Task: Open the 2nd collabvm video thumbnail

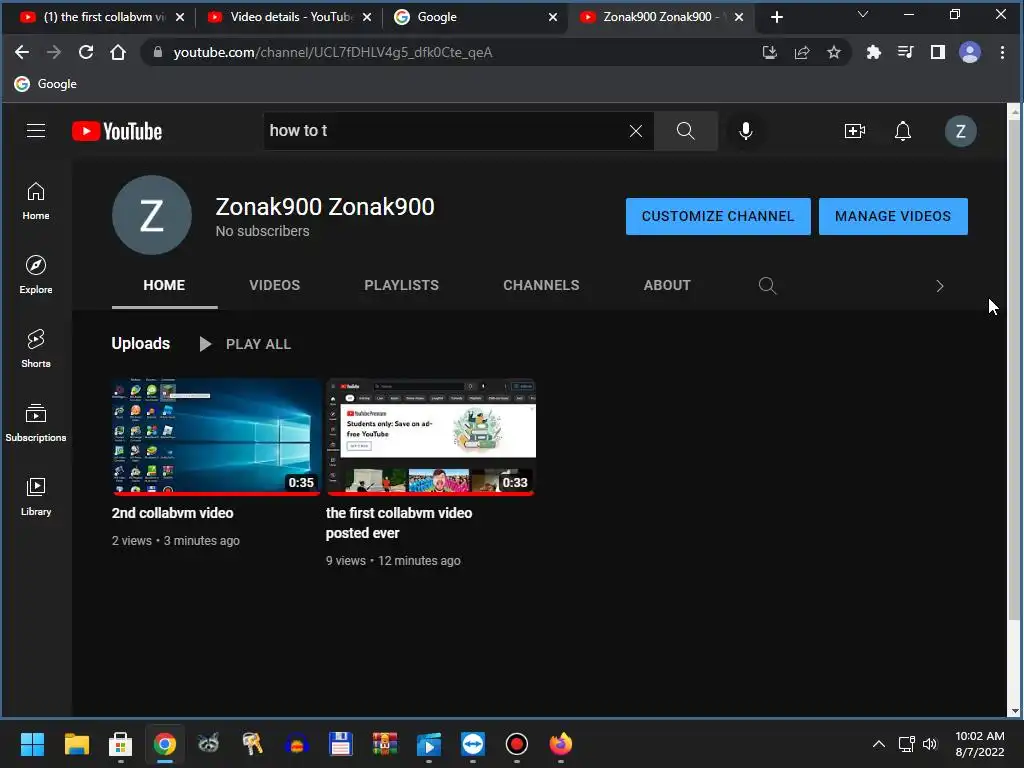Action: point(216,436)
